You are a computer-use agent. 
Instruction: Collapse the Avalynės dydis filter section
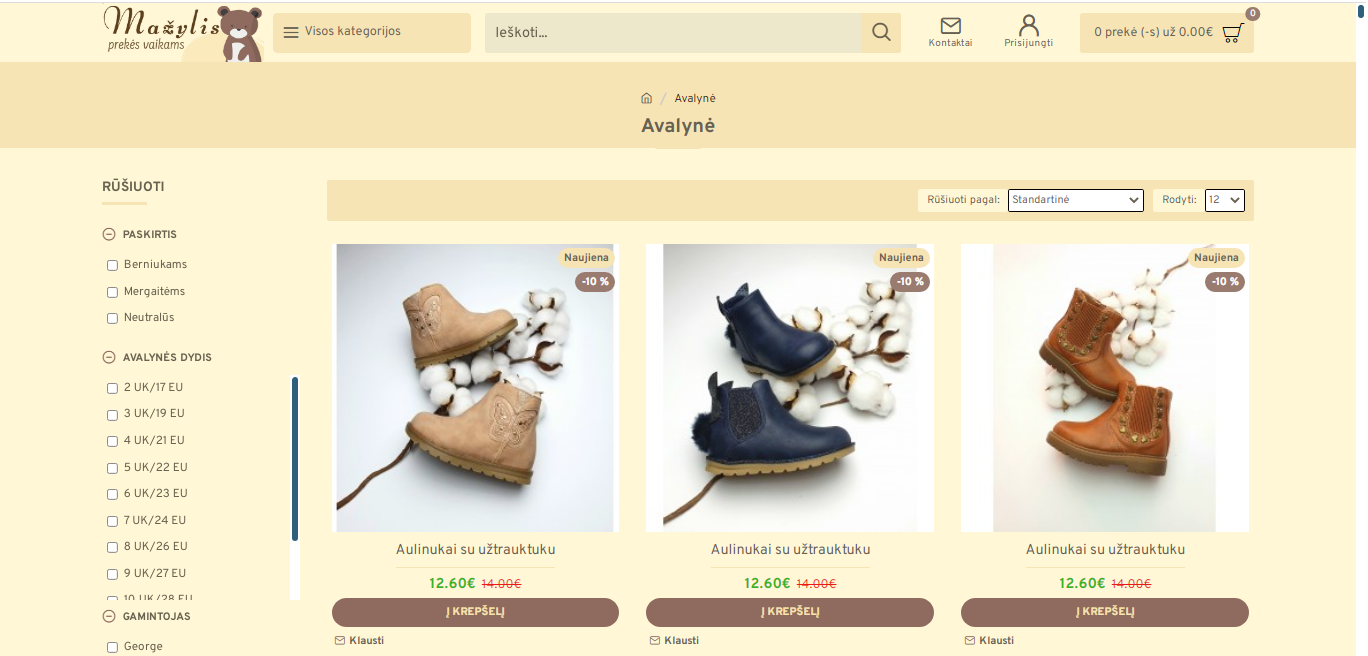[109, 357]
